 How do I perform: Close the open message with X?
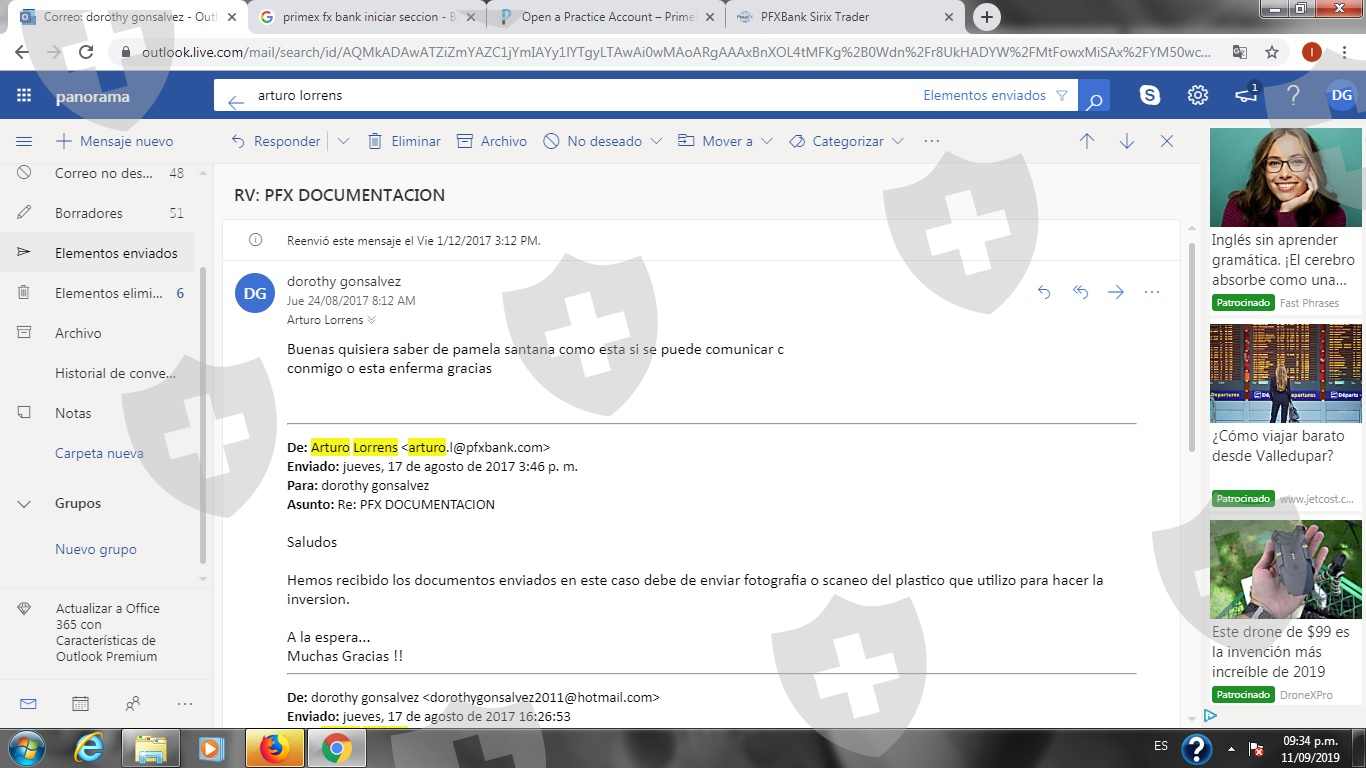coord(1167,142)
